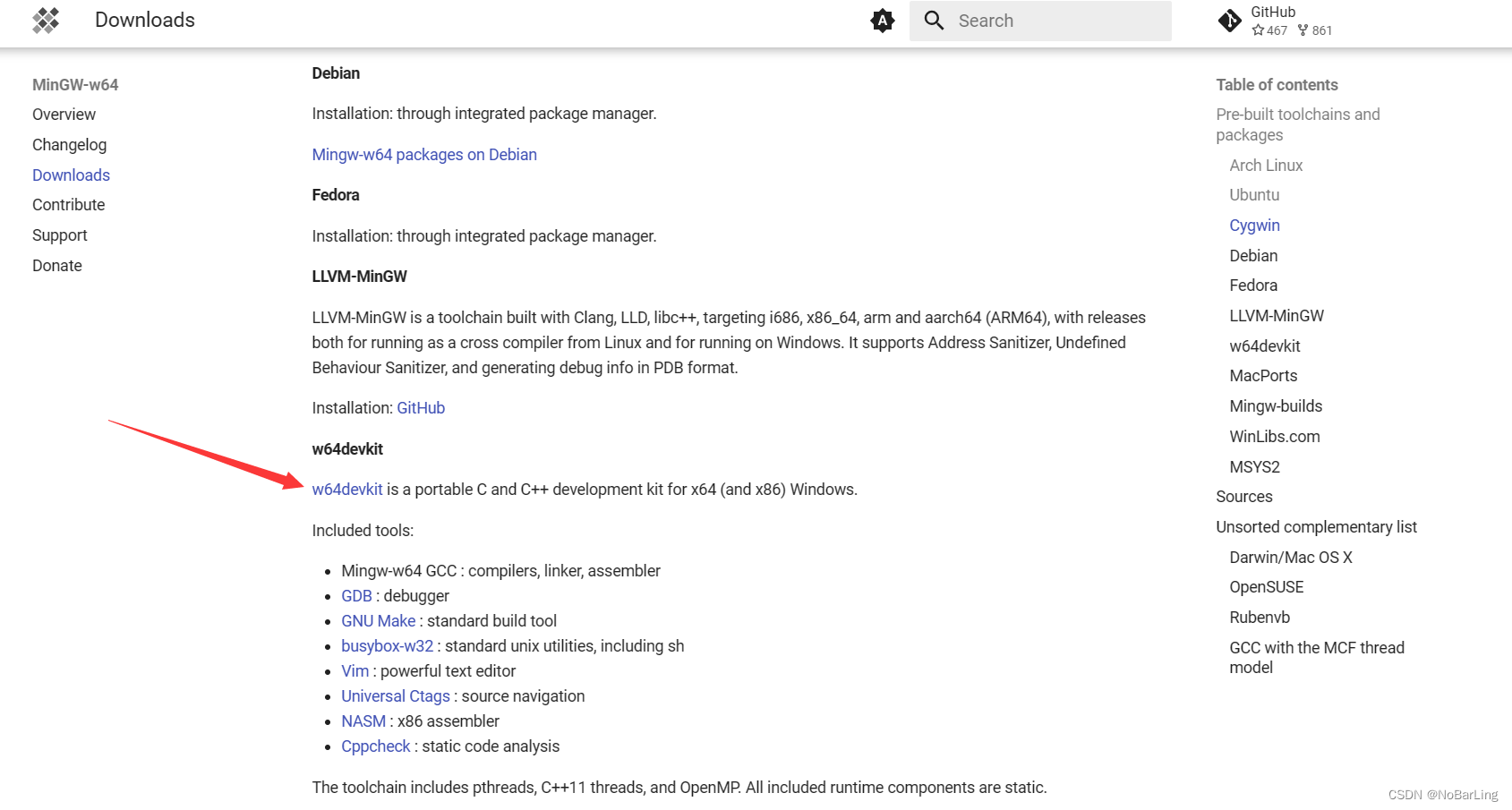Viewport: 1512px width, 810px height.
Task: Select Downloads in left navigation
Action: pos(71,175)
